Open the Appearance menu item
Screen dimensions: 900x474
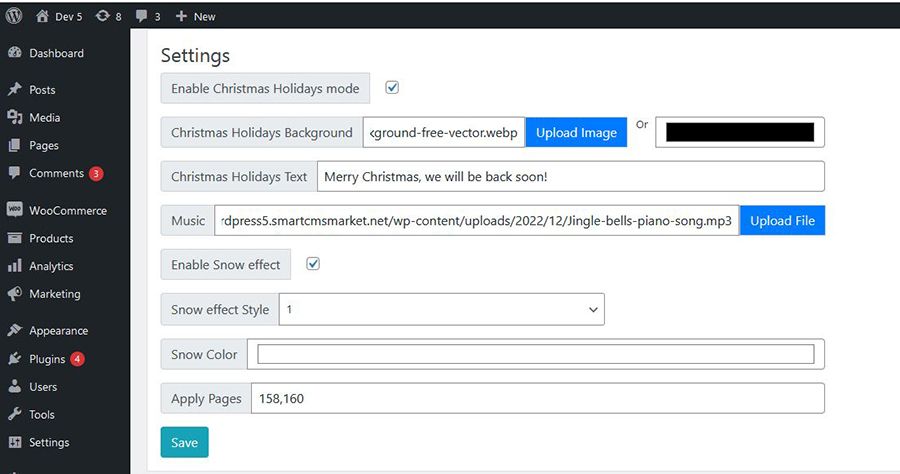[x=58, y=331]
